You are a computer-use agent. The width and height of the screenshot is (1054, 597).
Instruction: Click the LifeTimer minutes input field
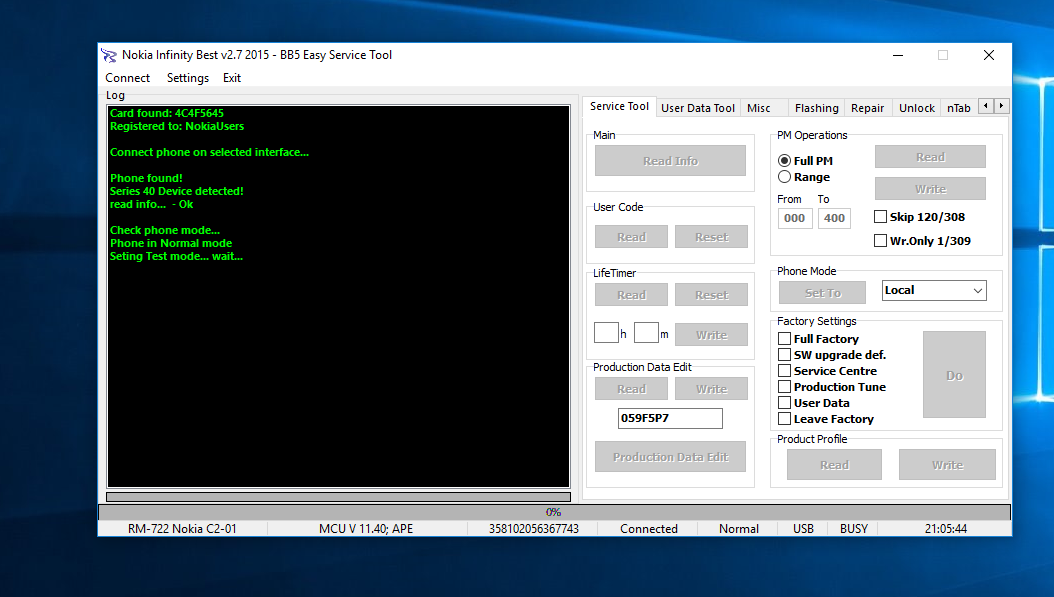coord(646,332)
